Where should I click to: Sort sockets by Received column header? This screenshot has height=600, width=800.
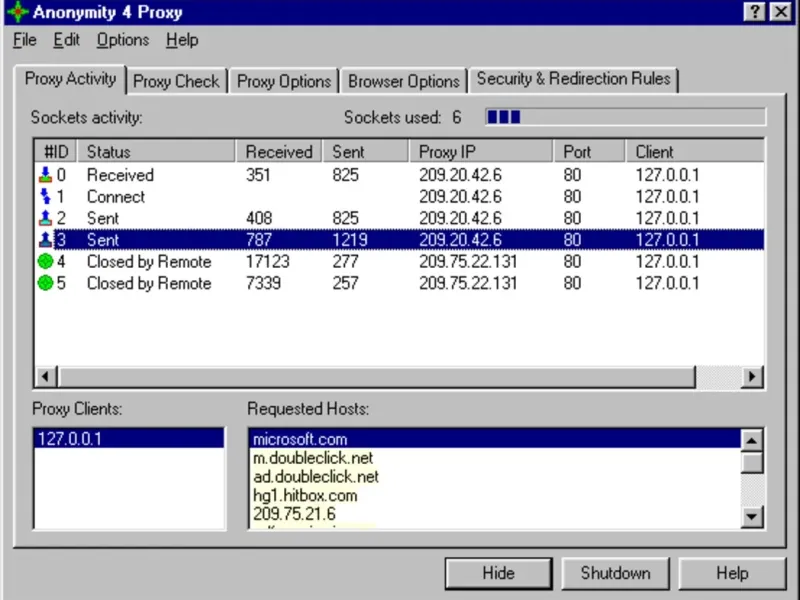pos(279,152)
